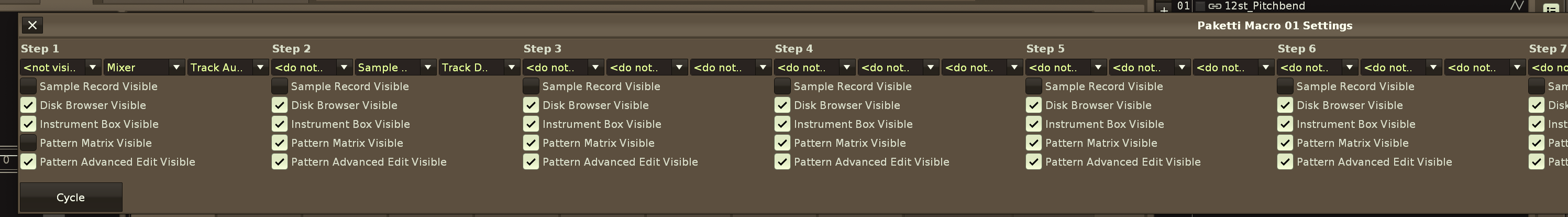Toggle the small checkbox before 12st_Pitchbend
This screenshot has height=217, width=1568.
[x=1200, y=6]
